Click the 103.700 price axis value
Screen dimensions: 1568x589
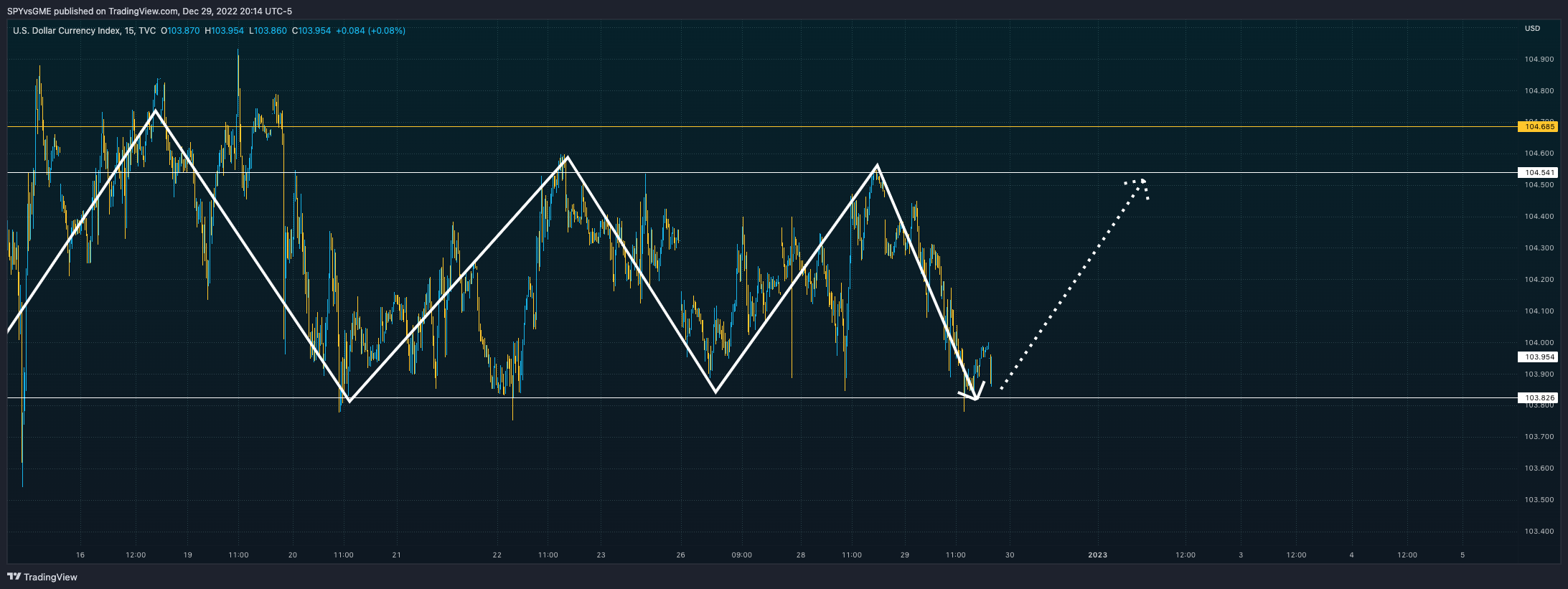[1539, 437]
